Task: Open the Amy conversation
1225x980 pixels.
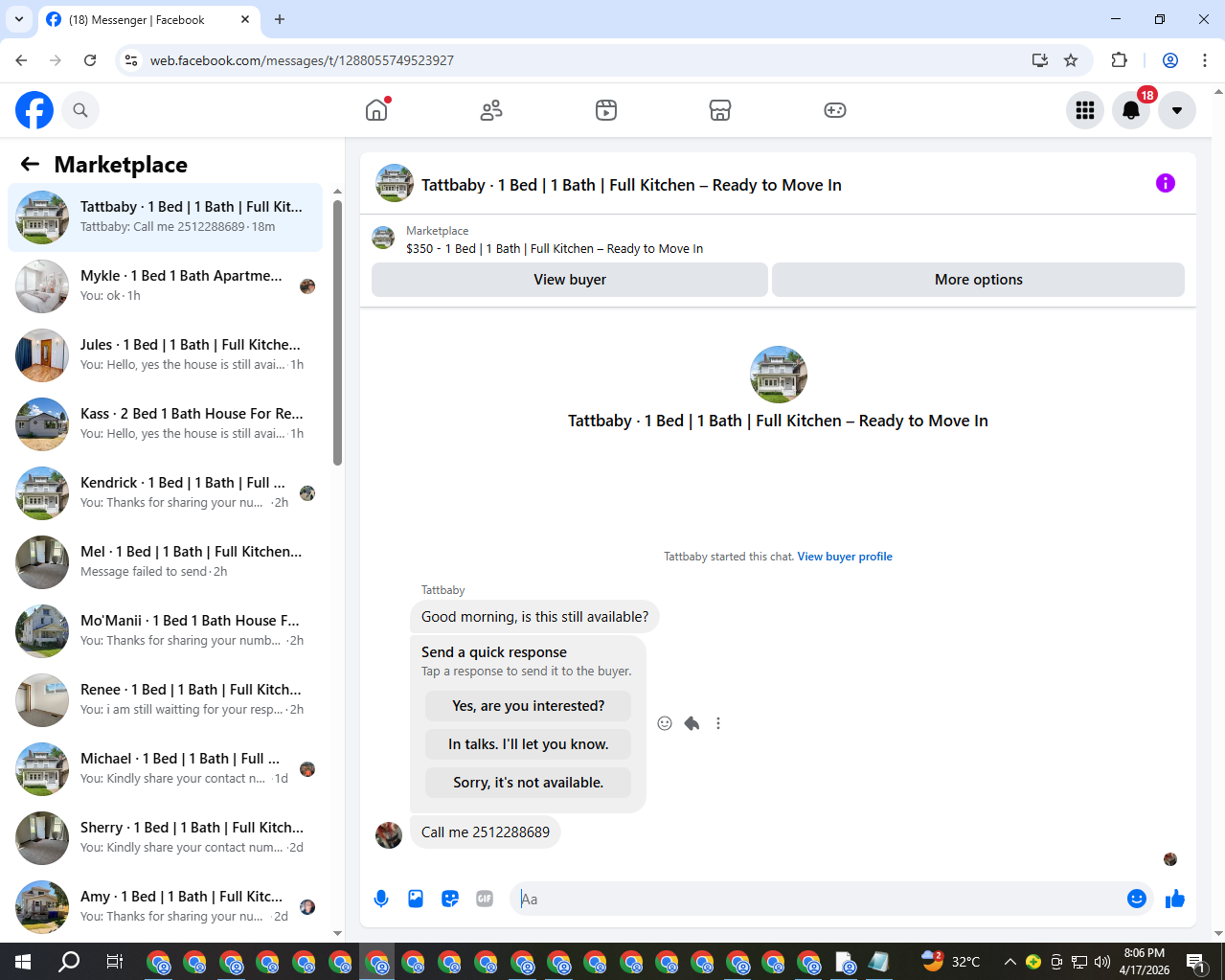Action: tap(166, 907)
